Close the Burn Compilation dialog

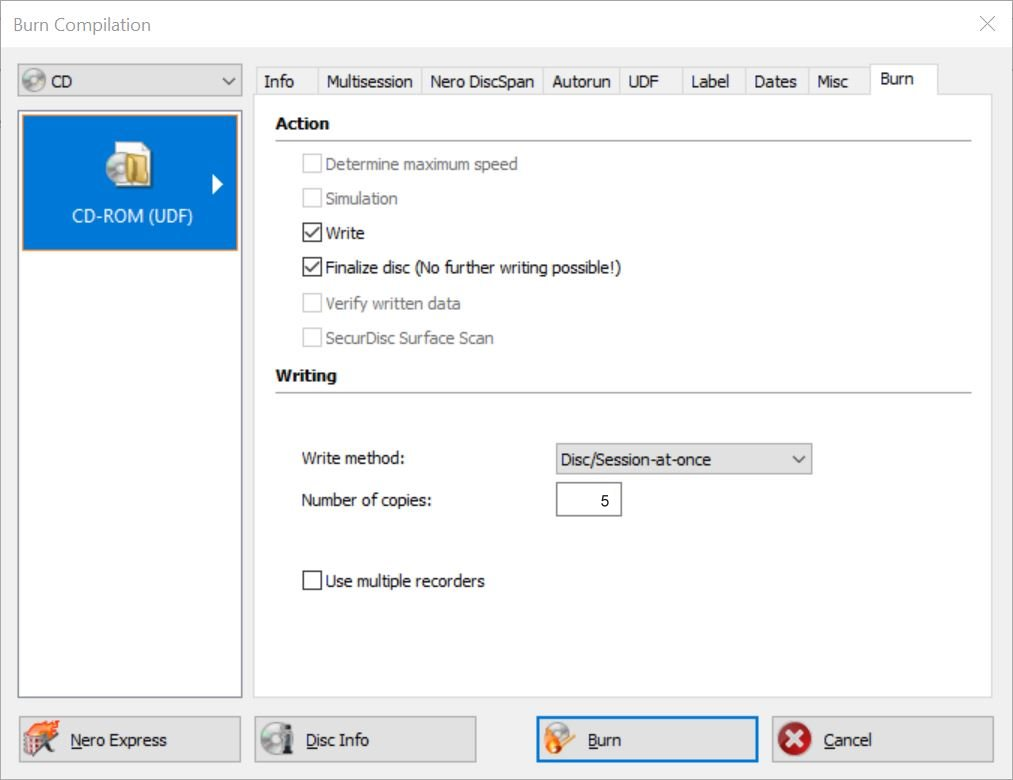987,24
